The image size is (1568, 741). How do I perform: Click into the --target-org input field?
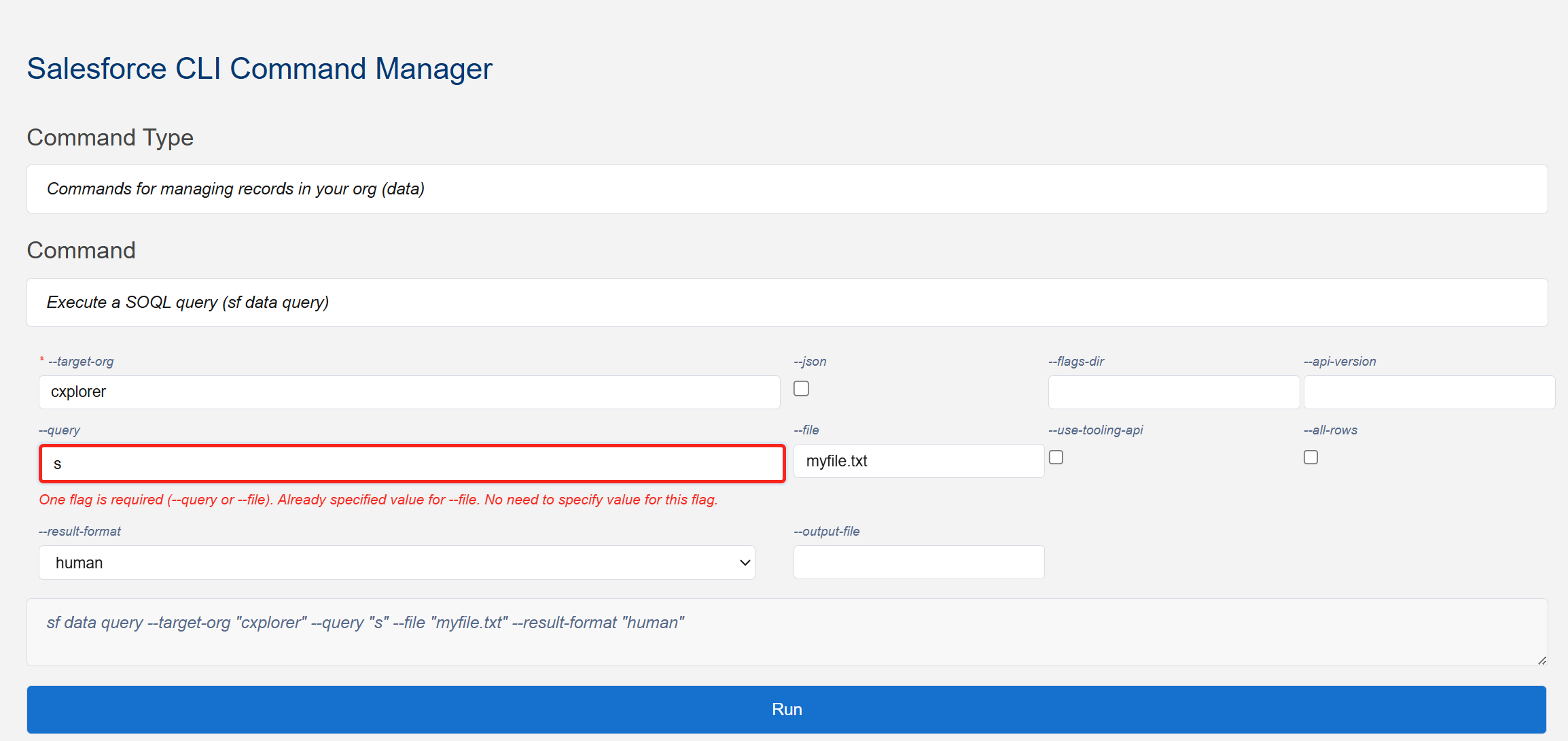click(x=409, y=392)
